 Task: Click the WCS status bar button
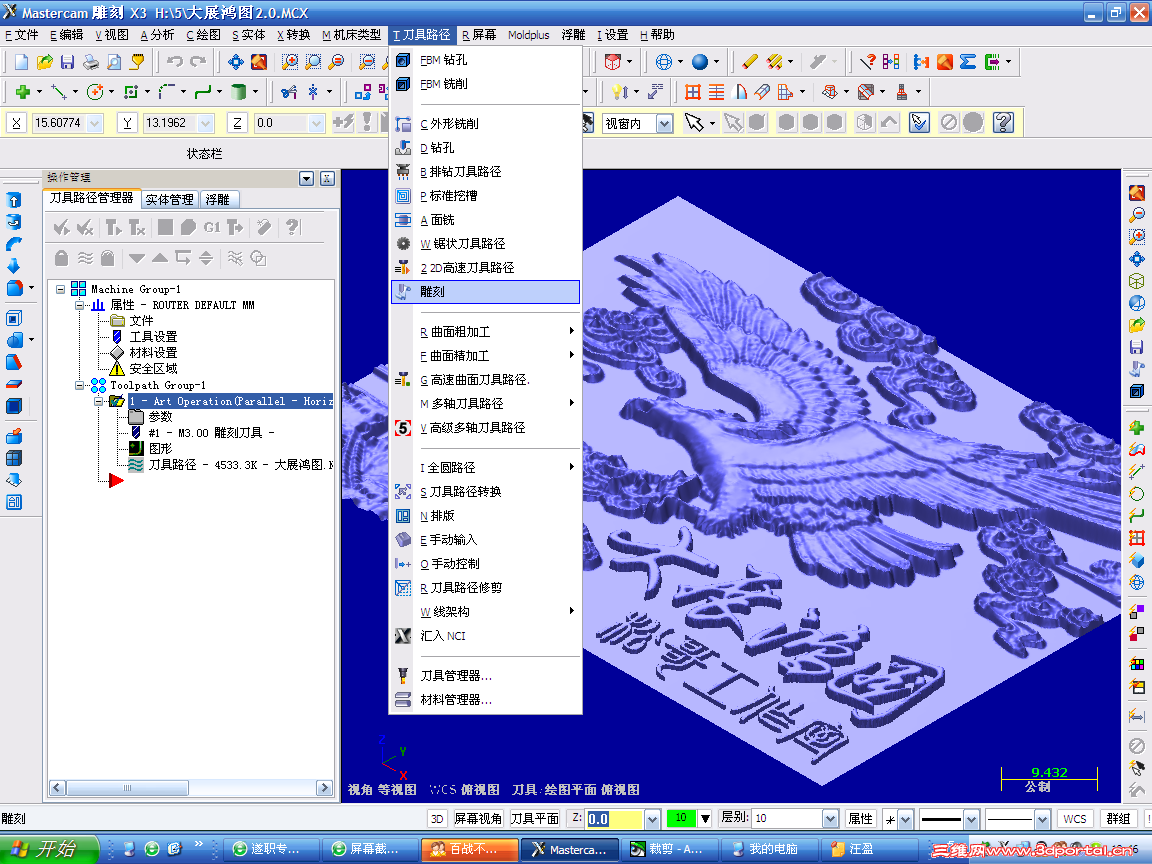(x=1074, y=818)
